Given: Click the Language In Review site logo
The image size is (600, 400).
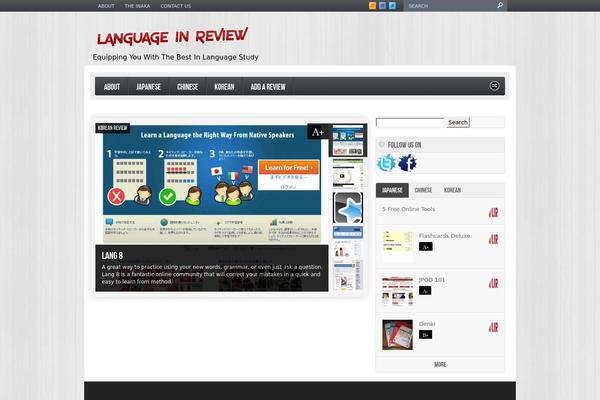Looking at the screenshot, I should tap(172, 37).
